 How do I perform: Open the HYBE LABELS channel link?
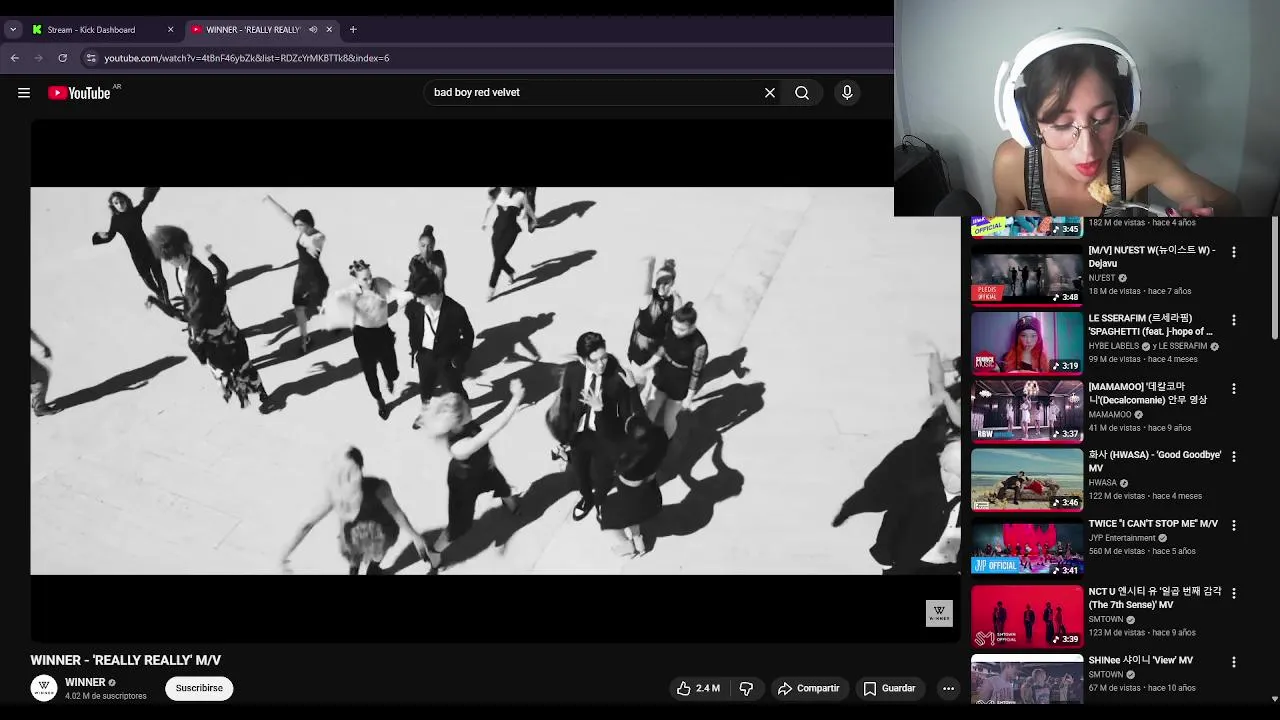pos(1113,346)
